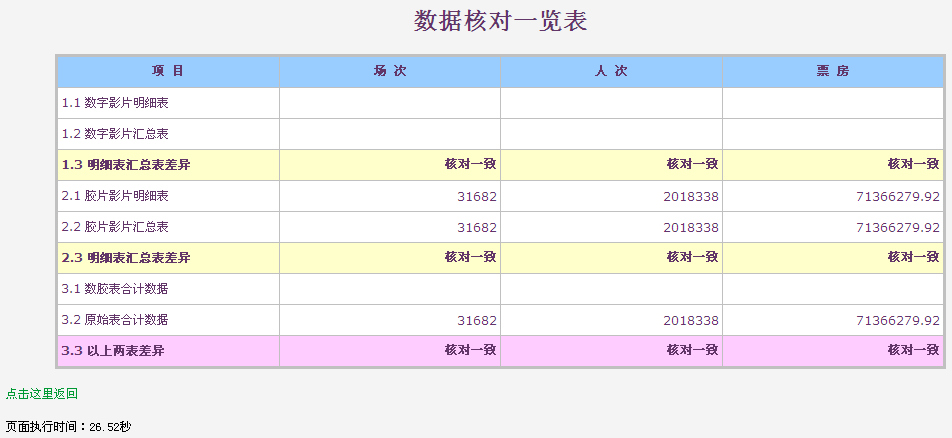Select row label 1.1 数字影片明细表
The width and height of the screenshot is (952, 438).
click(115, 103)
